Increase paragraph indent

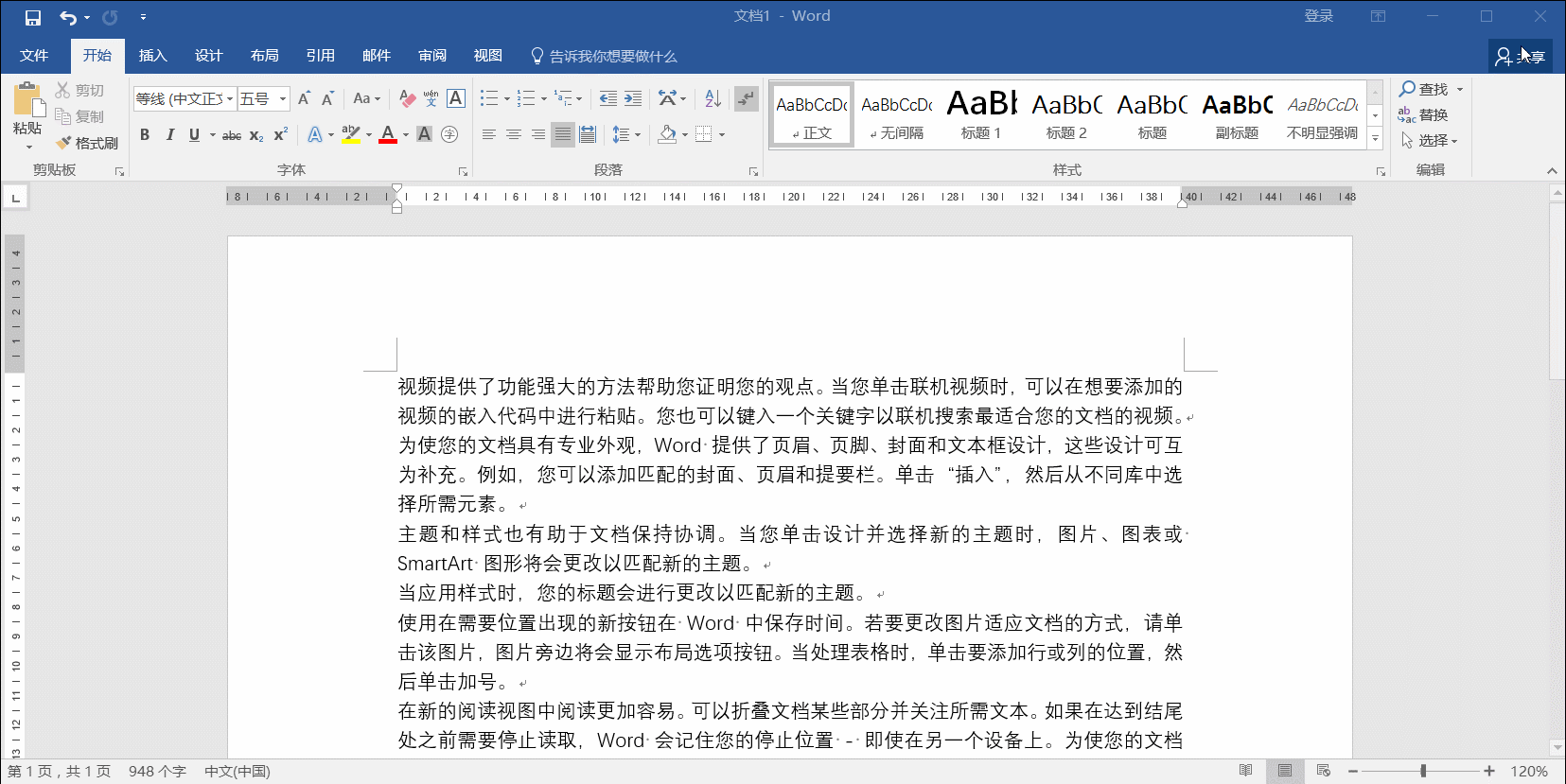633,98
